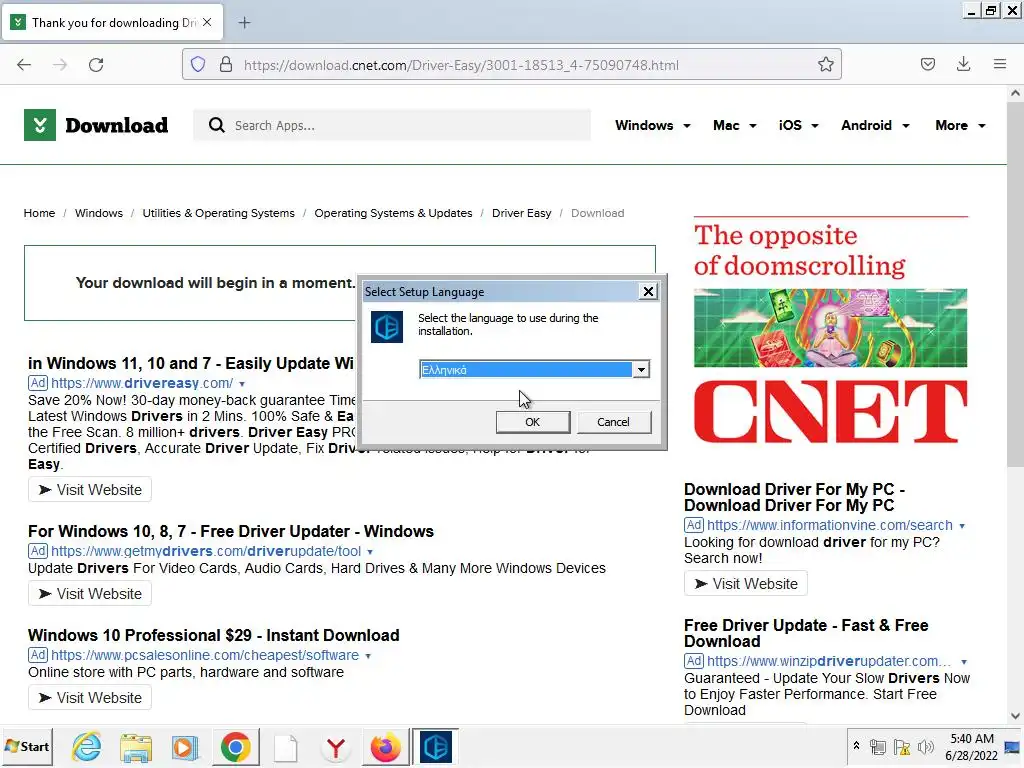
Task: Click Visit Website under getmydrivers ad
Action: [89, 594]
